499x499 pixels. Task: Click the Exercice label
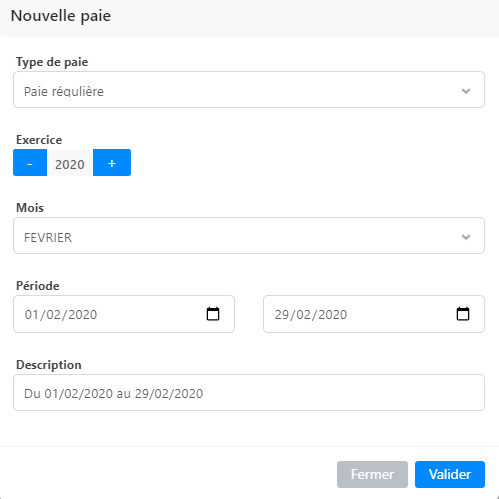39,140
